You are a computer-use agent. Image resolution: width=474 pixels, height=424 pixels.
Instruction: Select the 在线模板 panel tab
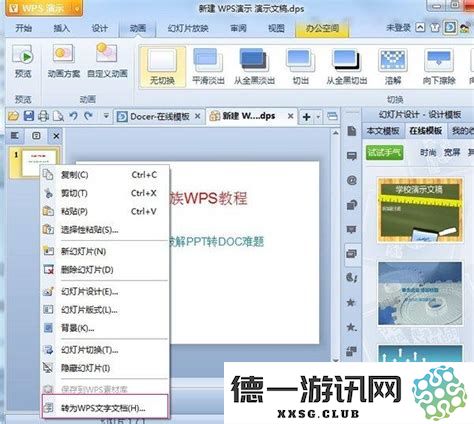point(426,131)
